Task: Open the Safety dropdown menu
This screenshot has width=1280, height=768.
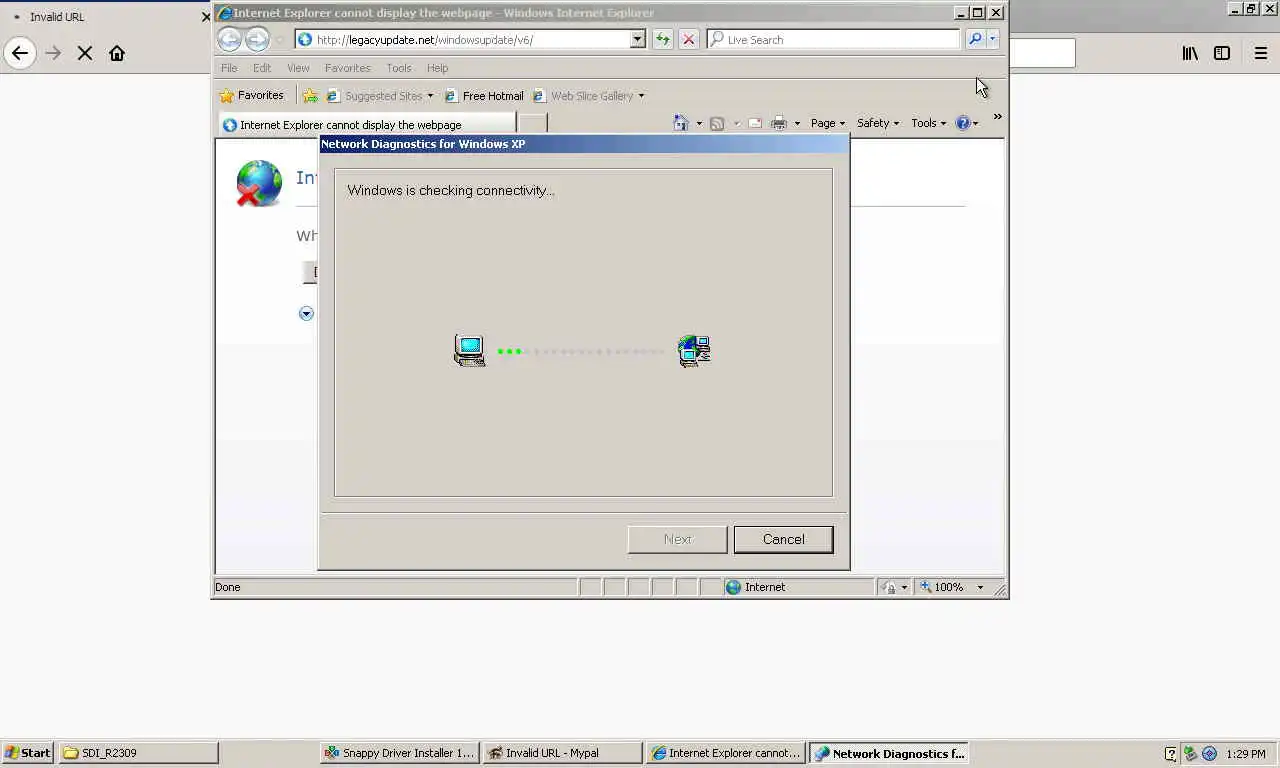Action: [x=877, y=123]
